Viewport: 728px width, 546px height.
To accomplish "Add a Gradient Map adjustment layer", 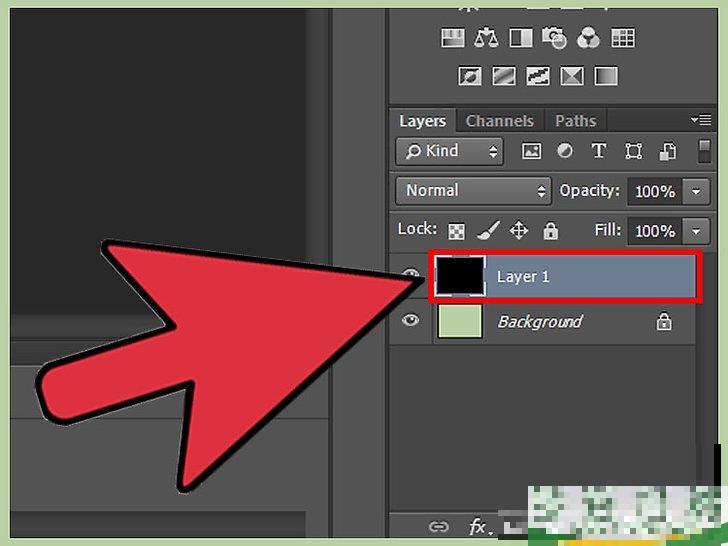I will (606, 76).
